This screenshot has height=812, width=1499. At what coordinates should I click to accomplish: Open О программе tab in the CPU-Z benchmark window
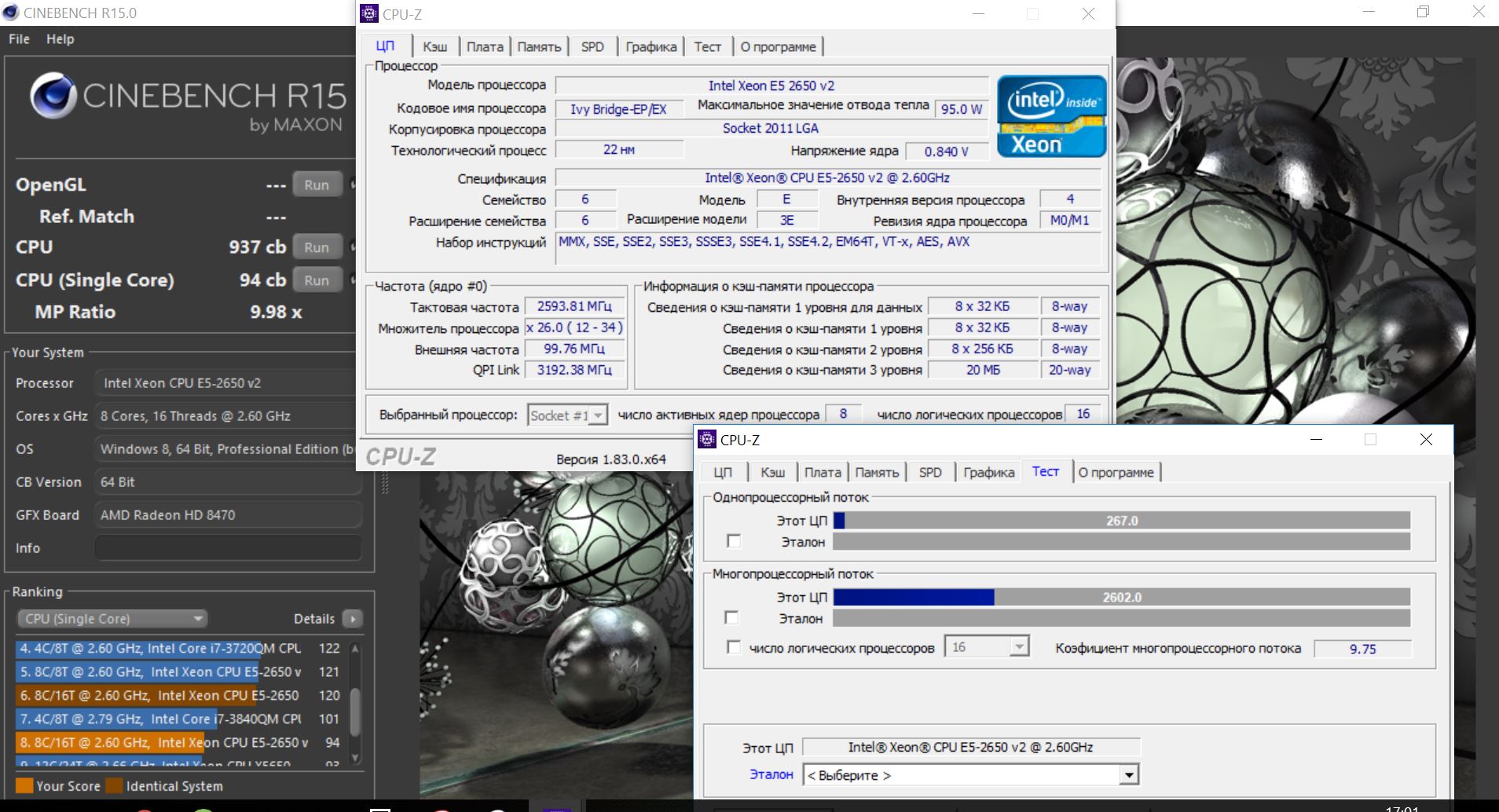[1116, 473]
